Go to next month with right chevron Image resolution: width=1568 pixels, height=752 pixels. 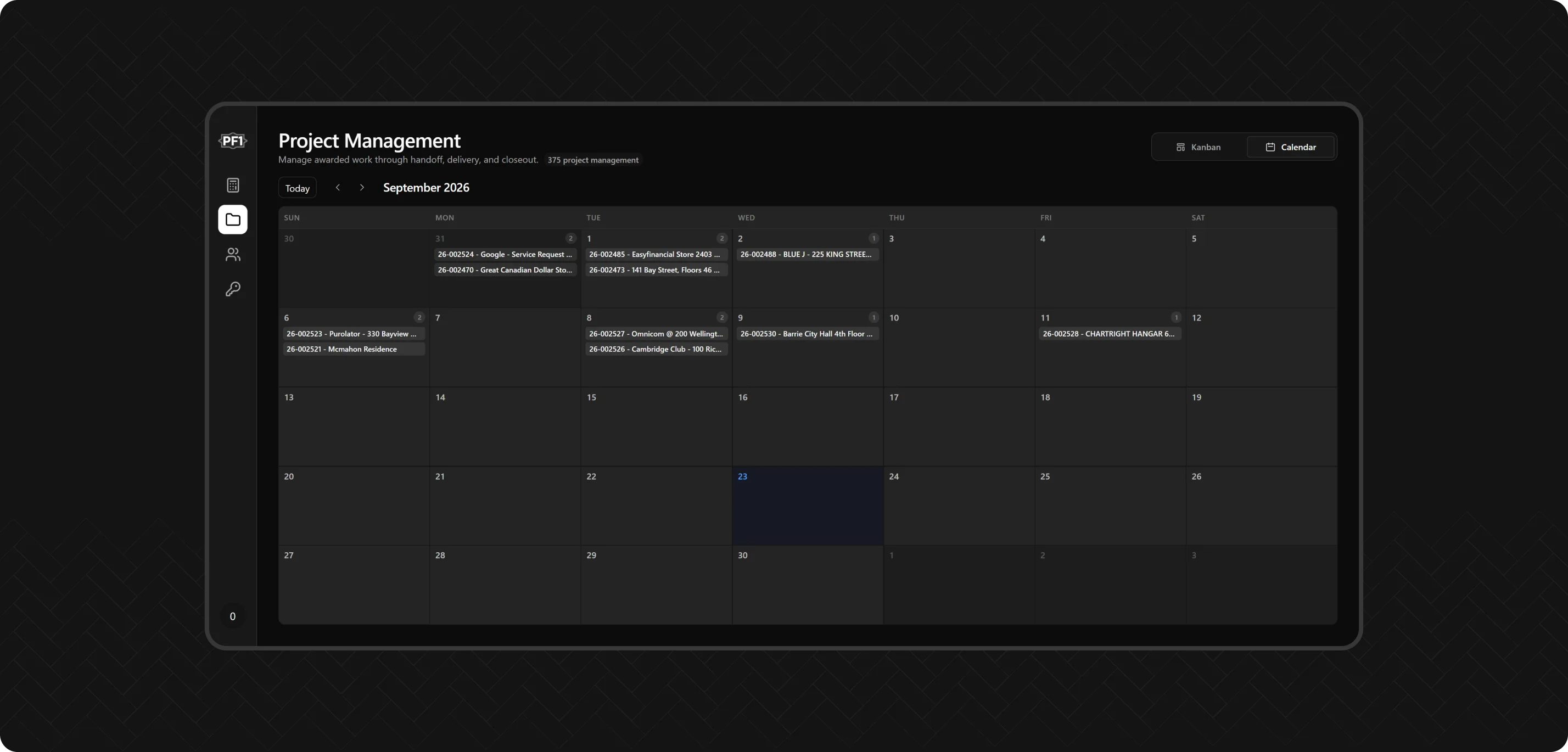click(x=362, y=187)
